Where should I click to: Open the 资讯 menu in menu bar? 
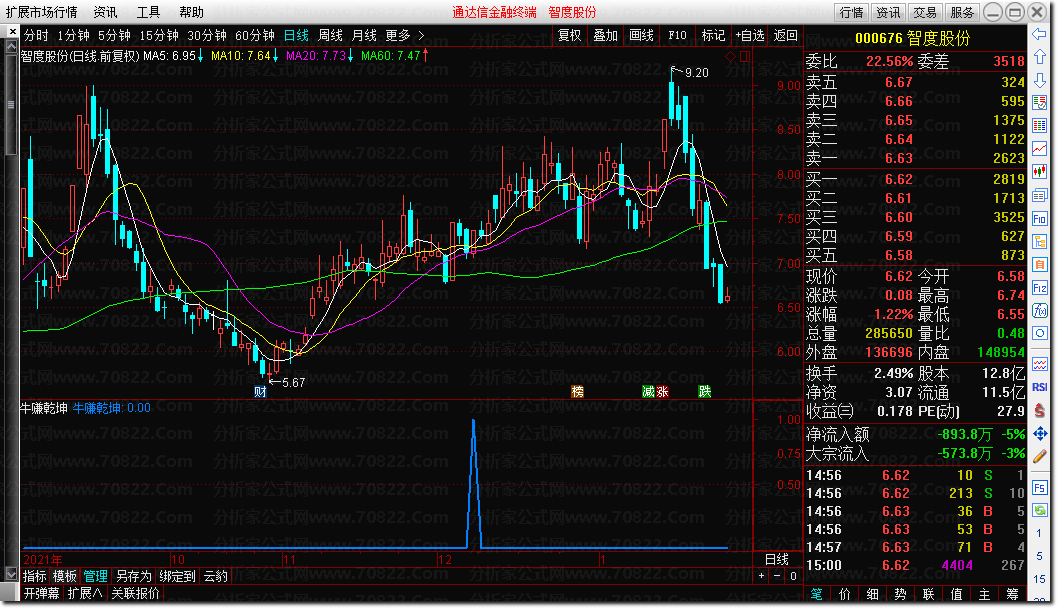(105, 12)
